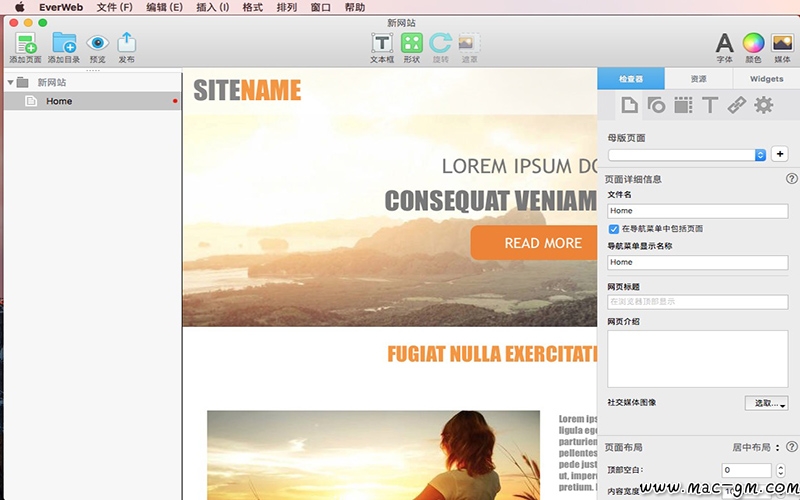This screenshot has height=500, width=800.
Task: Switch to the 检查器 tab
Action: point(631,79)
